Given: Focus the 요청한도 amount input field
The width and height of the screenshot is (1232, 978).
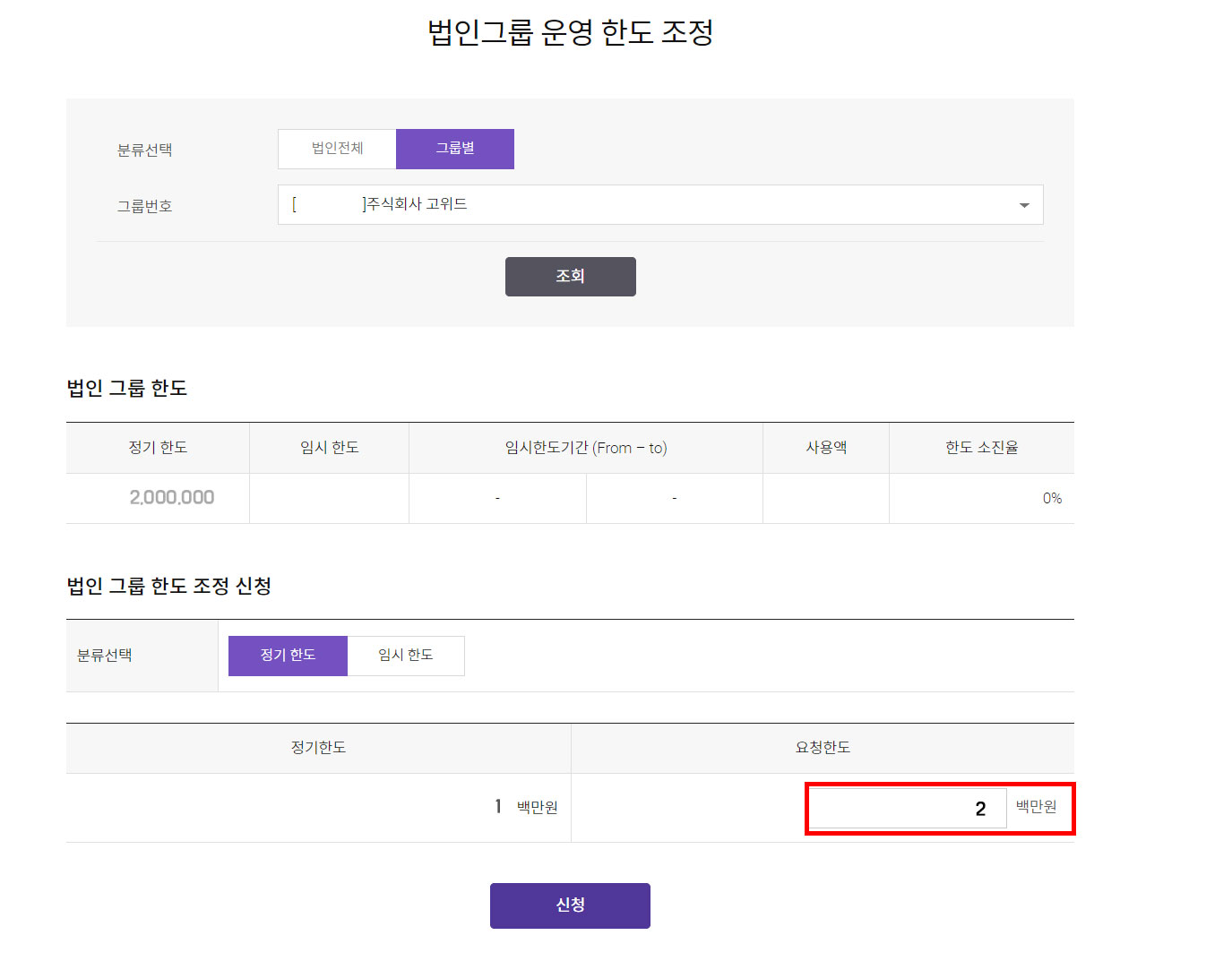Looking at the screenshot, I should click(x=907, y=809).
